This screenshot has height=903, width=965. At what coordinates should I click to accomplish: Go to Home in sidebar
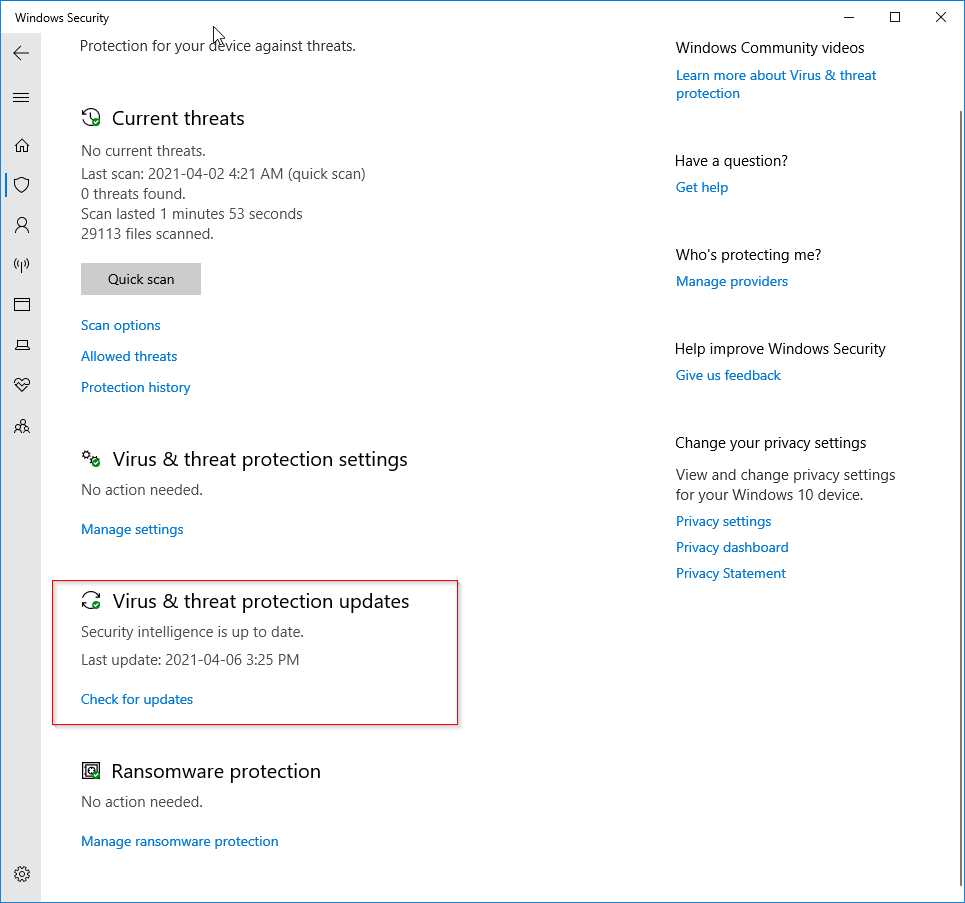tap(21, 145)
